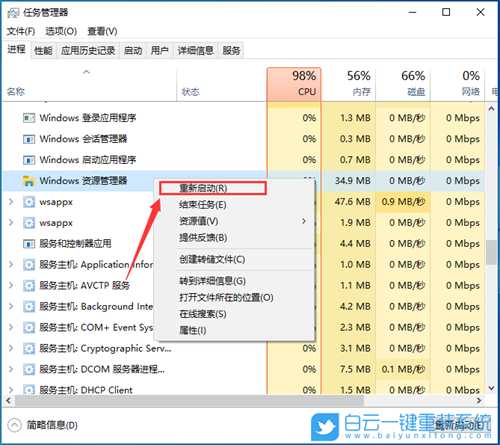Expand 服务主机: Background Intelligent group
Image resolution: width=500 pixels, height=445 pixels.
(x=11, y=306)
